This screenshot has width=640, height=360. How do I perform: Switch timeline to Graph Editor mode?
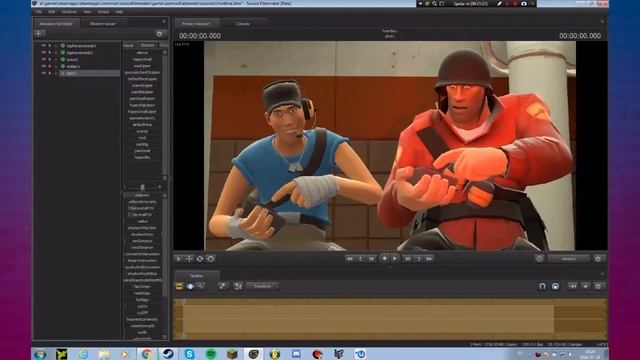(201, 286)
